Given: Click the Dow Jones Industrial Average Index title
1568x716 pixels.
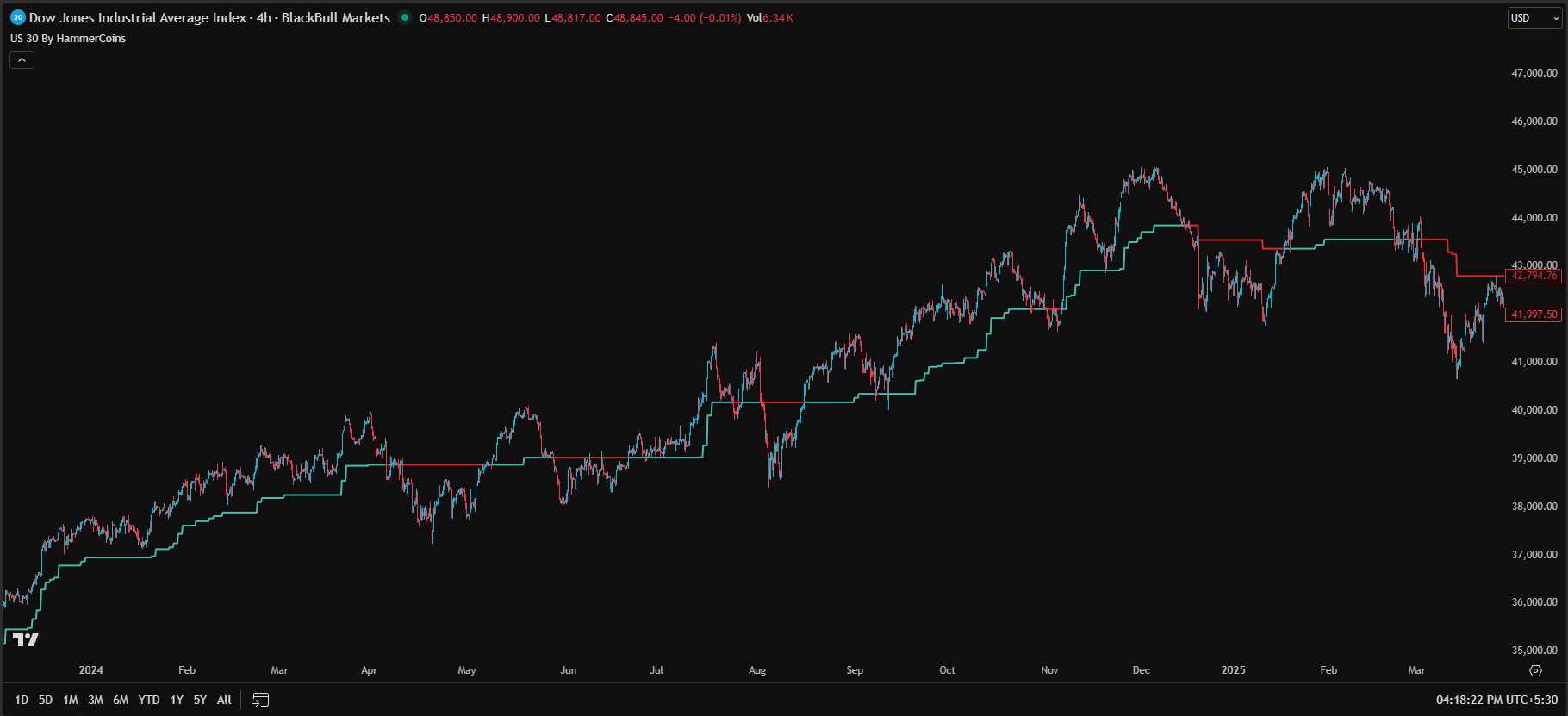Looking at the screenshot, I should click(138, 17).
